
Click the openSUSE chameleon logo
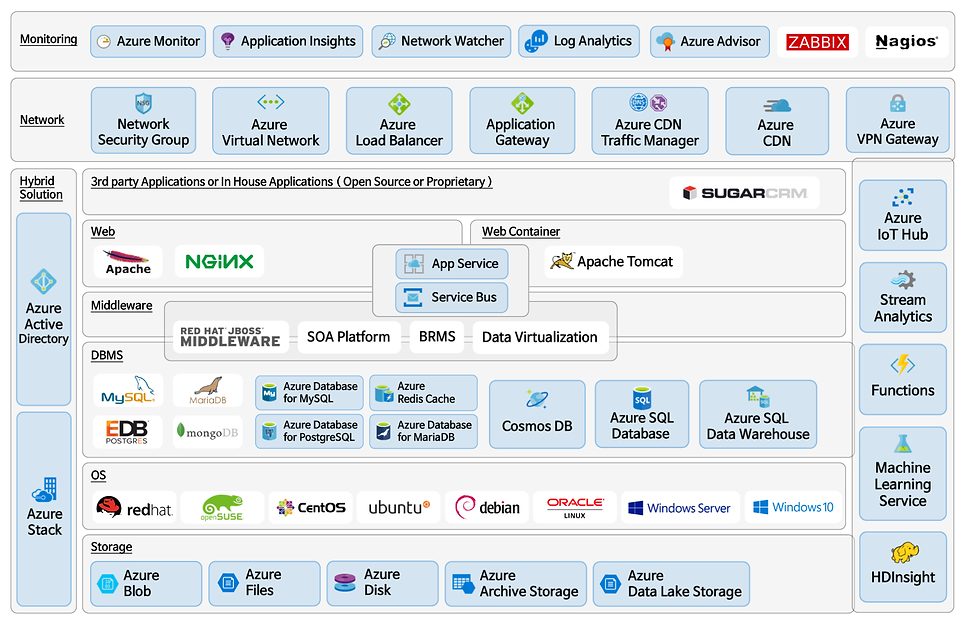pos(222,508)
